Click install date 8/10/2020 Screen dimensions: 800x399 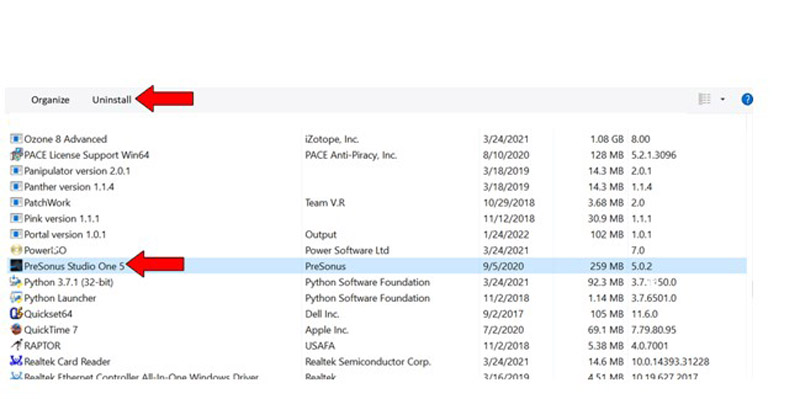(506, 155)
